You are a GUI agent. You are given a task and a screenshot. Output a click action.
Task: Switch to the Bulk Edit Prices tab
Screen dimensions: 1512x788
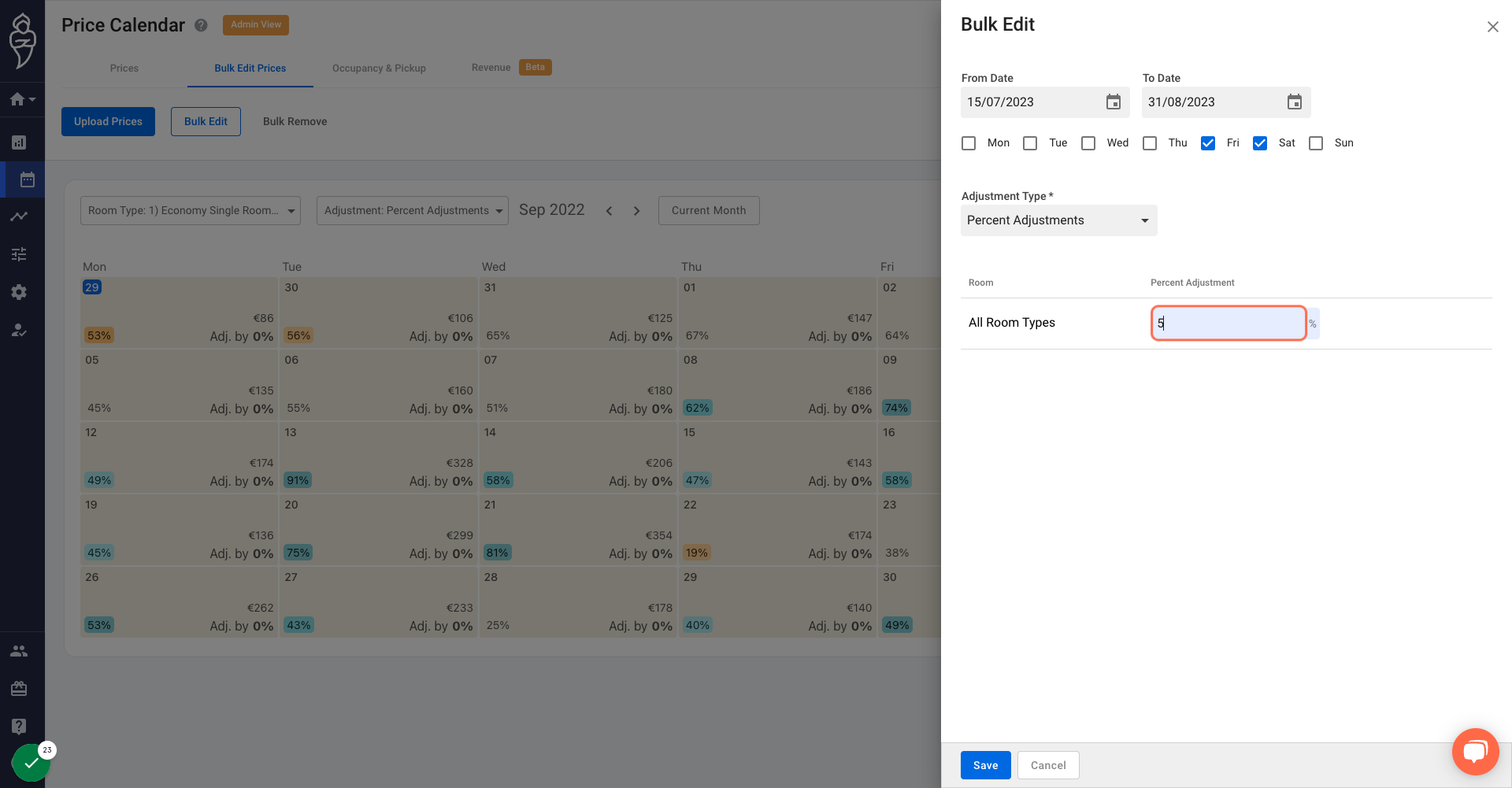point(250,68)
